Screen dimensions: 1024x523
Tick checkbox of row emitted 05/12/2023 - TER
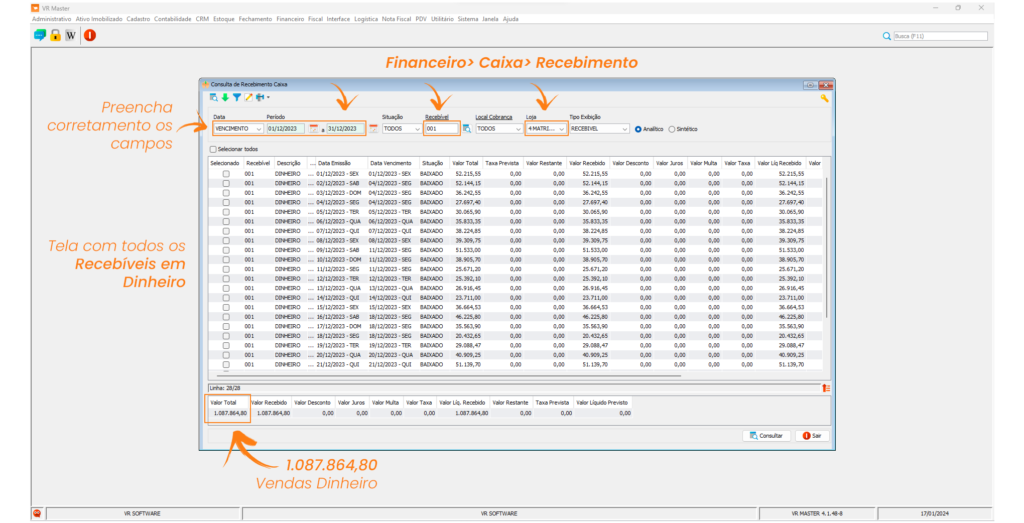point(226,212)
